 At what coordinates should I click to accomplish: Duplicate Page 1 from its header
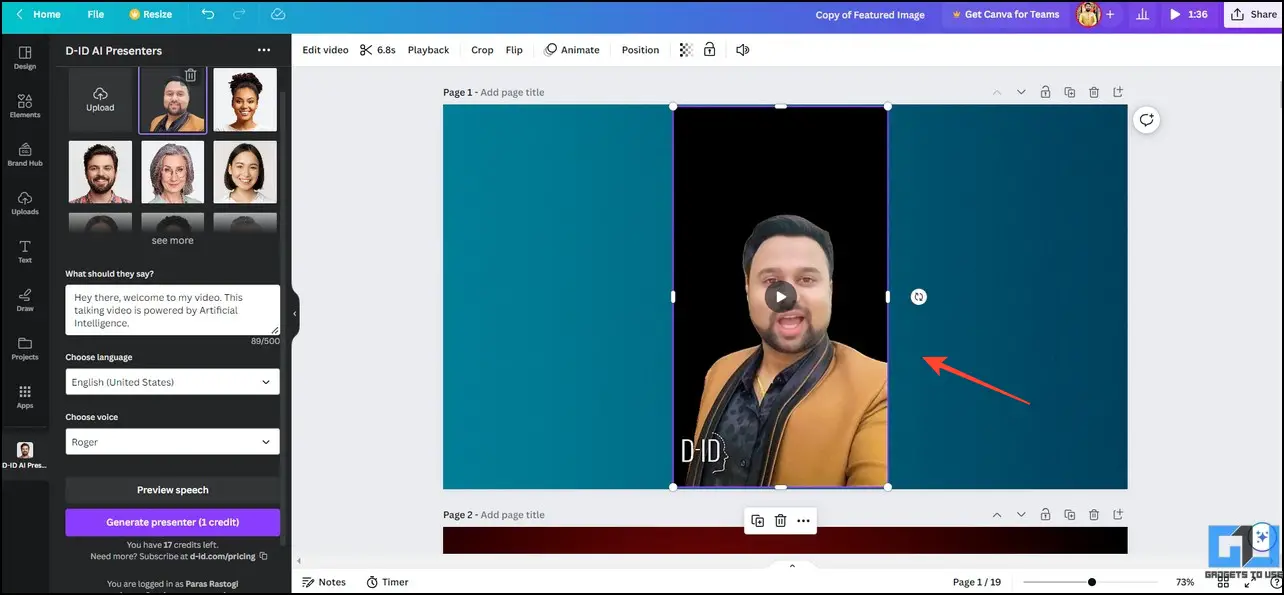pos(1070,92)
